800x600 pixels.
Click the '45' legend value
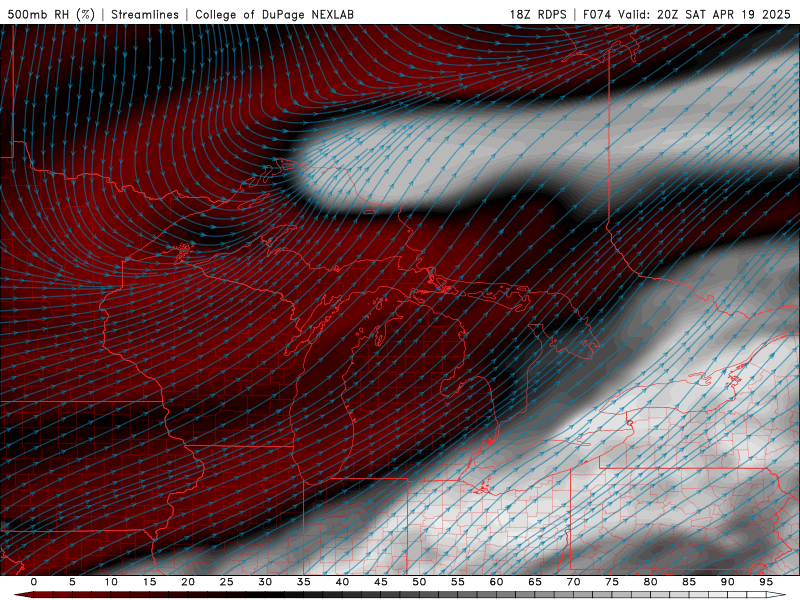pyautogui.click(x=381, y=582)
